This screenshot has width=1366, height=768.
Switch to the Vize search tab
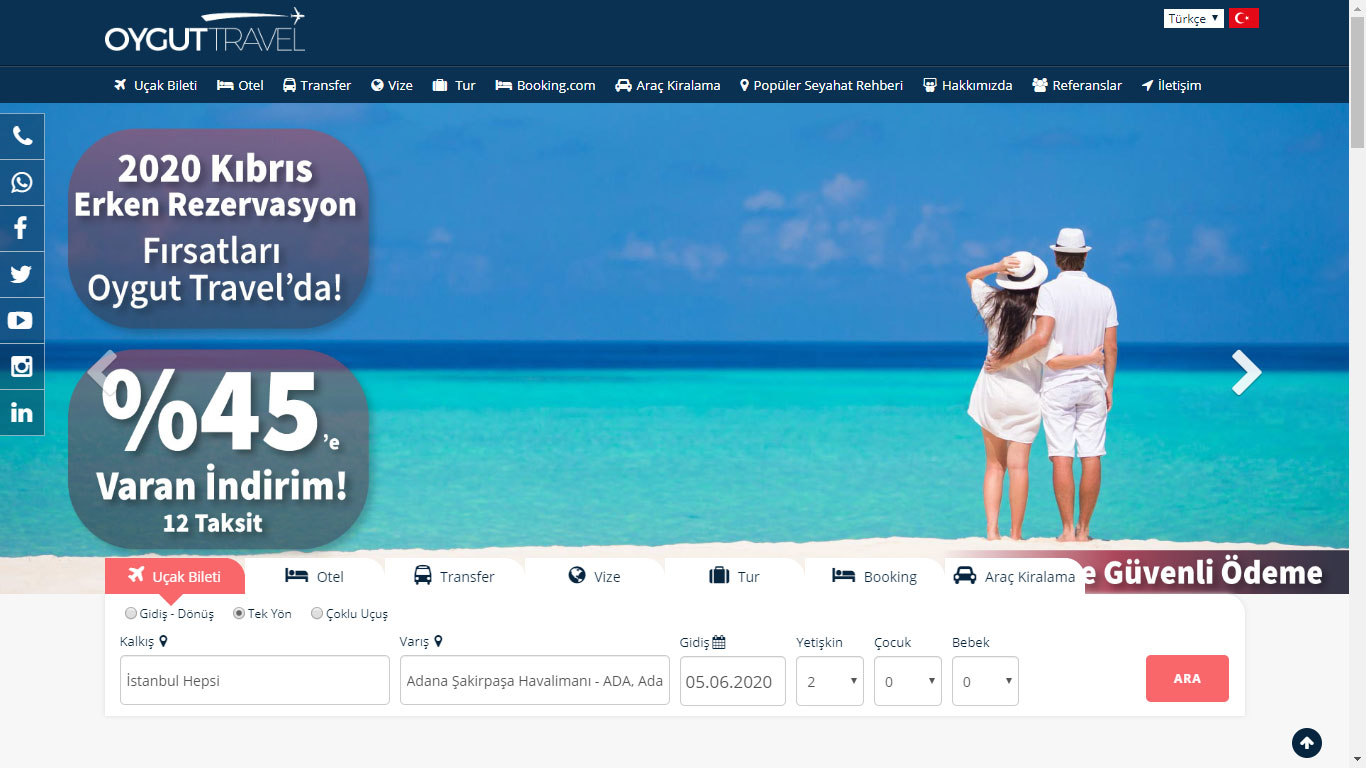tap(595, 576)
